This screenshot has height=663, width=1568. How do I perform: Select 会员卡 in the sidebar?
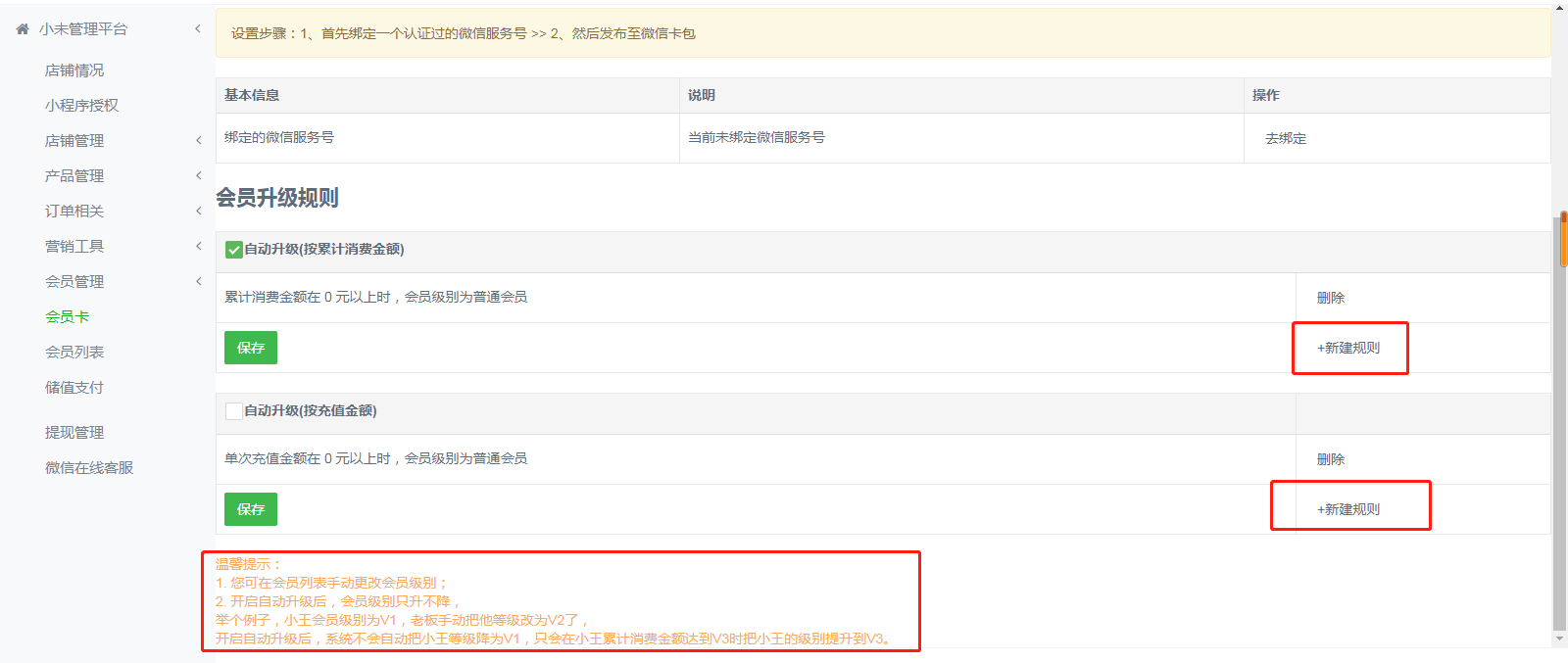point(67,317)
